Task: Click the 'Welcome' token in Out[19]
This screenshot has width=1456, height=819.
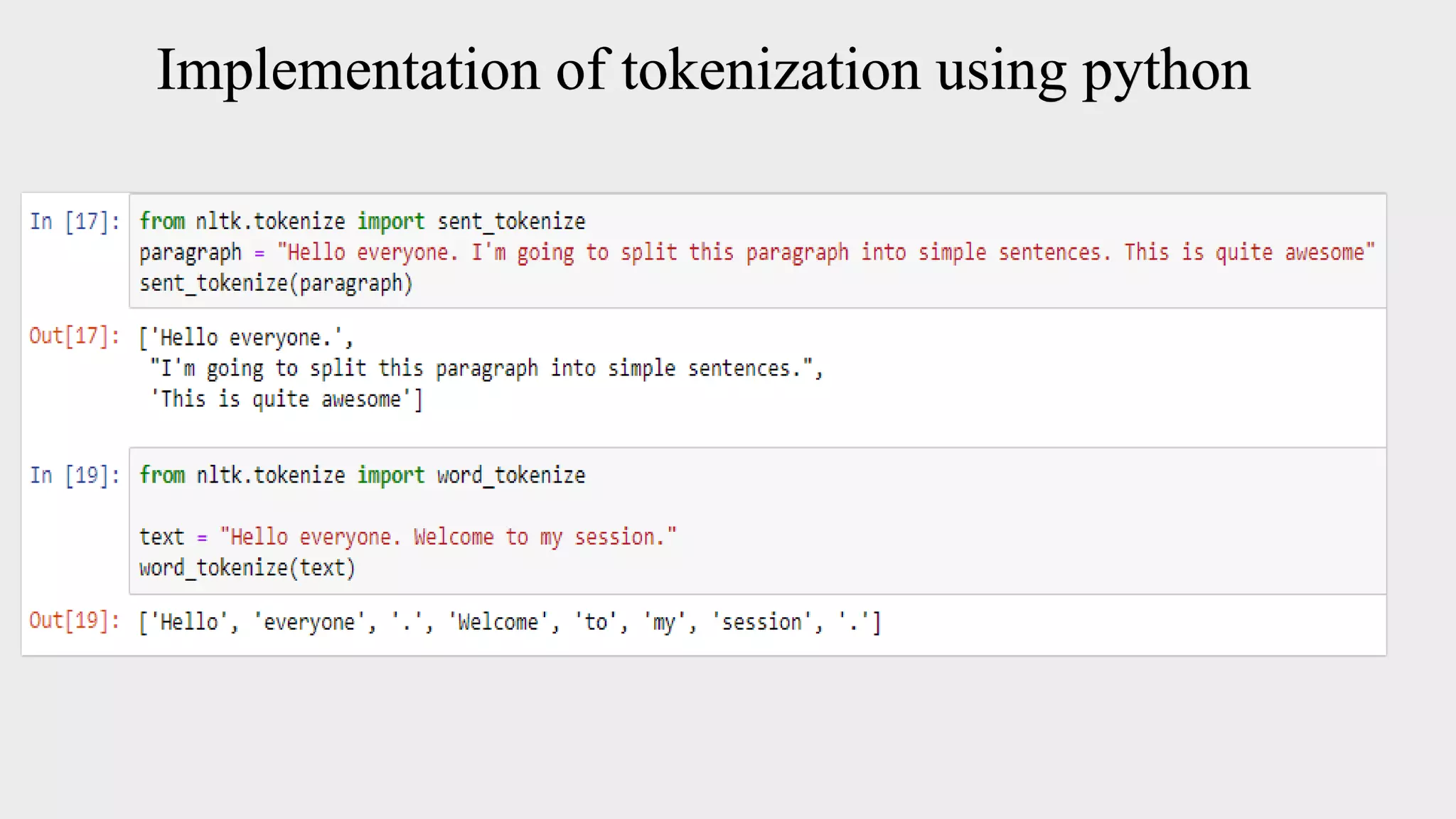Action: pyautogui.click(x=498, y=623)
